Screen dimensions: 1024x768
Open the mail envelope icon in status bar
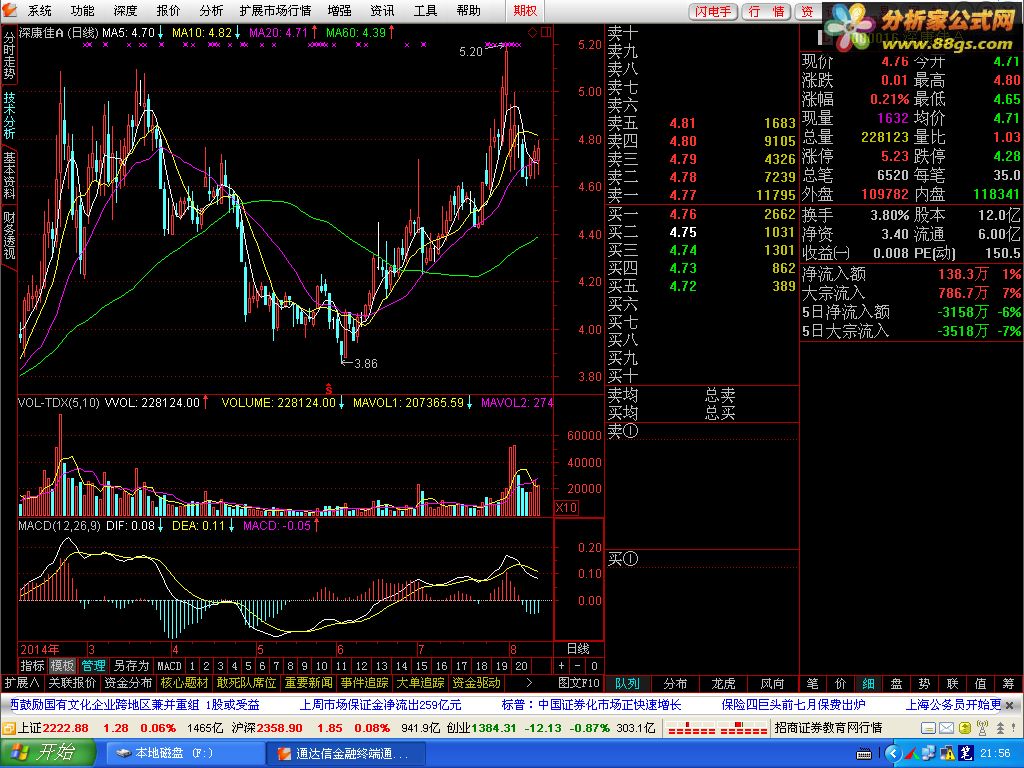[947, 728]
